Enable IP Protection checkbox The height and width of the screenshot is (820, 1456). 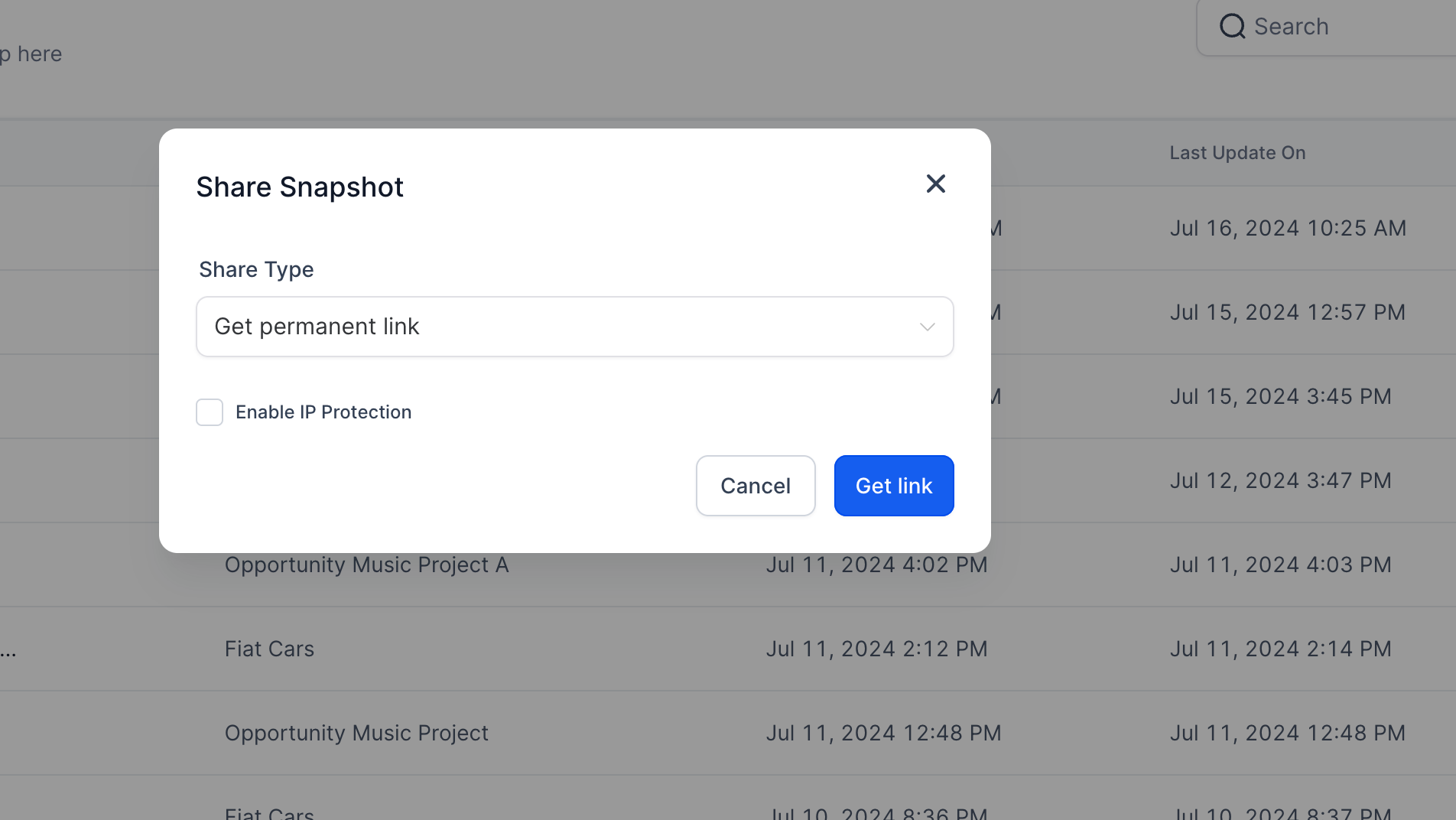(210, 412)
